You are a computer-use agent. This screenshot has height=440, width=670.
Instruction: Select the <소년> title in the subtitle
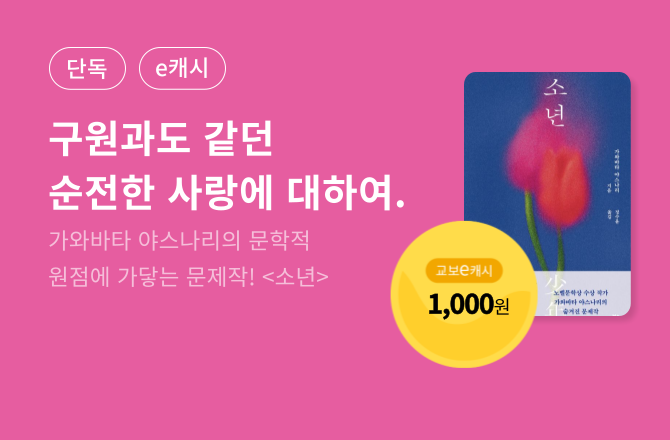(295, 276)
